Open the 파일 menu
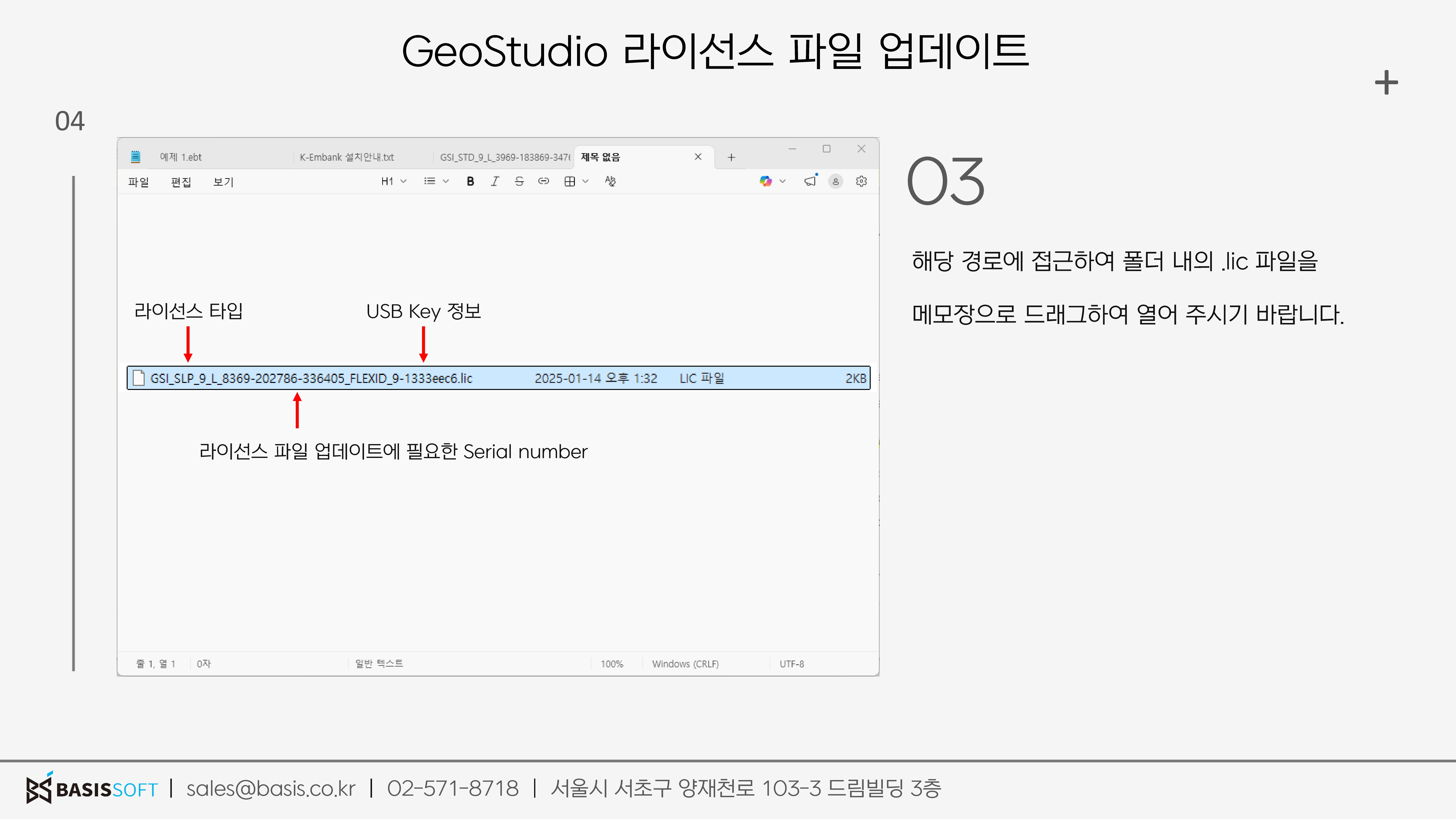This screenshot has width=1456, height=819. pos(139,182)
